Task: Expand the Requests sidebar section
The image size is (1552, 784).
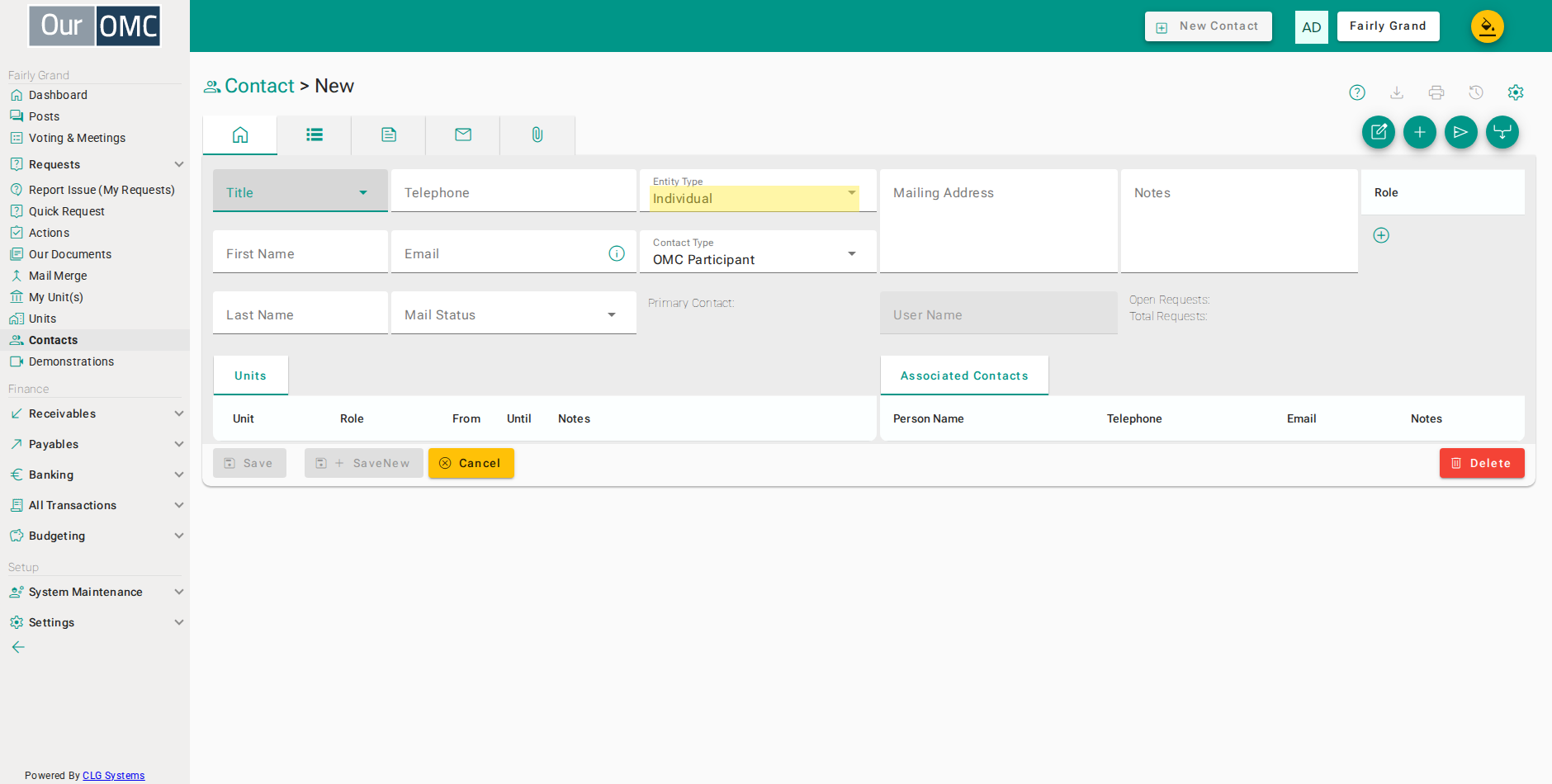Action: pyautogui.click(x=95, y=164)
